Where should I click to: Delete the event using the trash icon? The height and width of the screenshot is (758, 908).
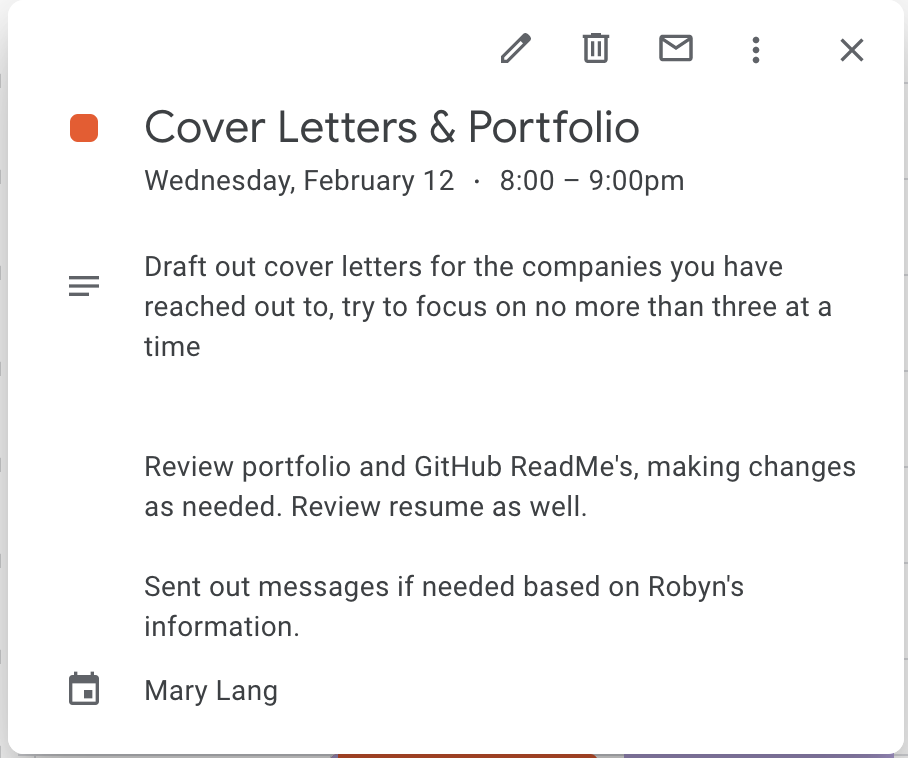coord(595,48)
